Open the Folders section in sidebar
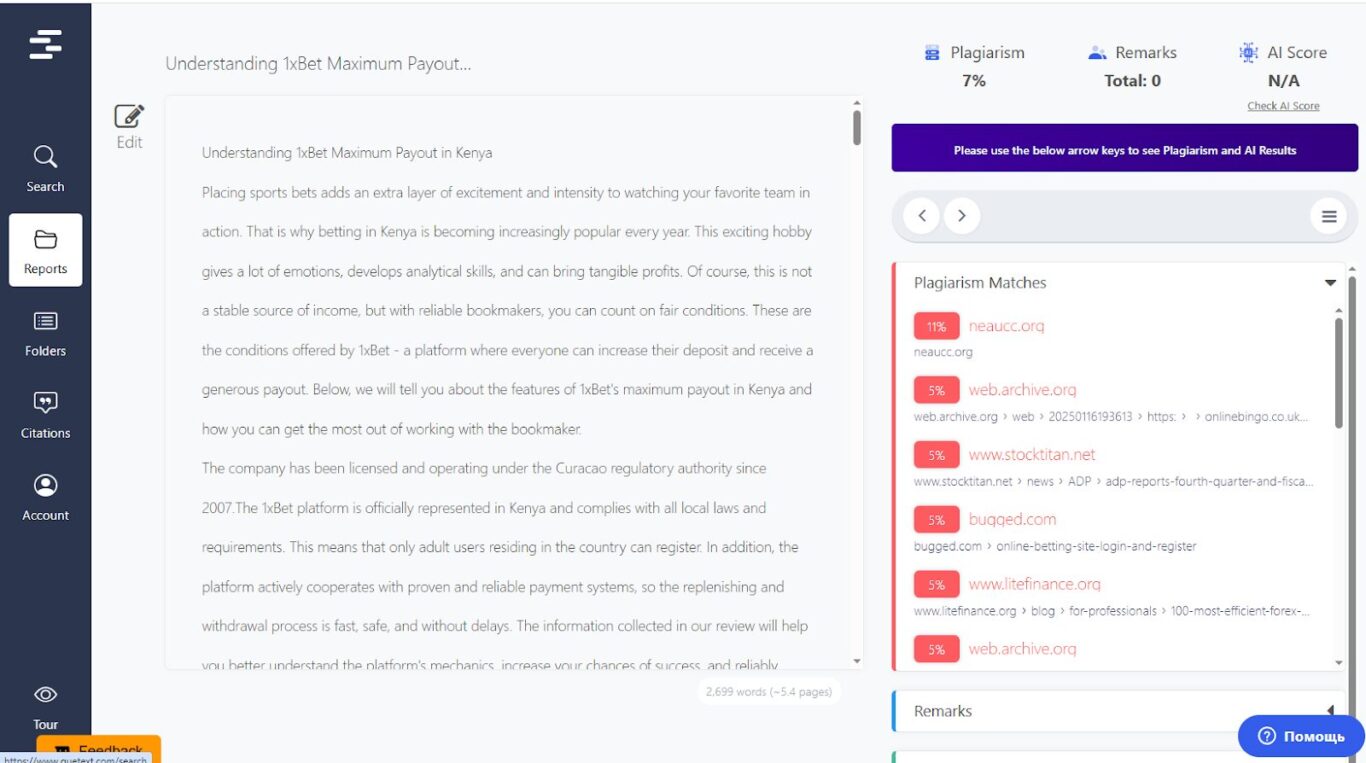 [45, 333]
